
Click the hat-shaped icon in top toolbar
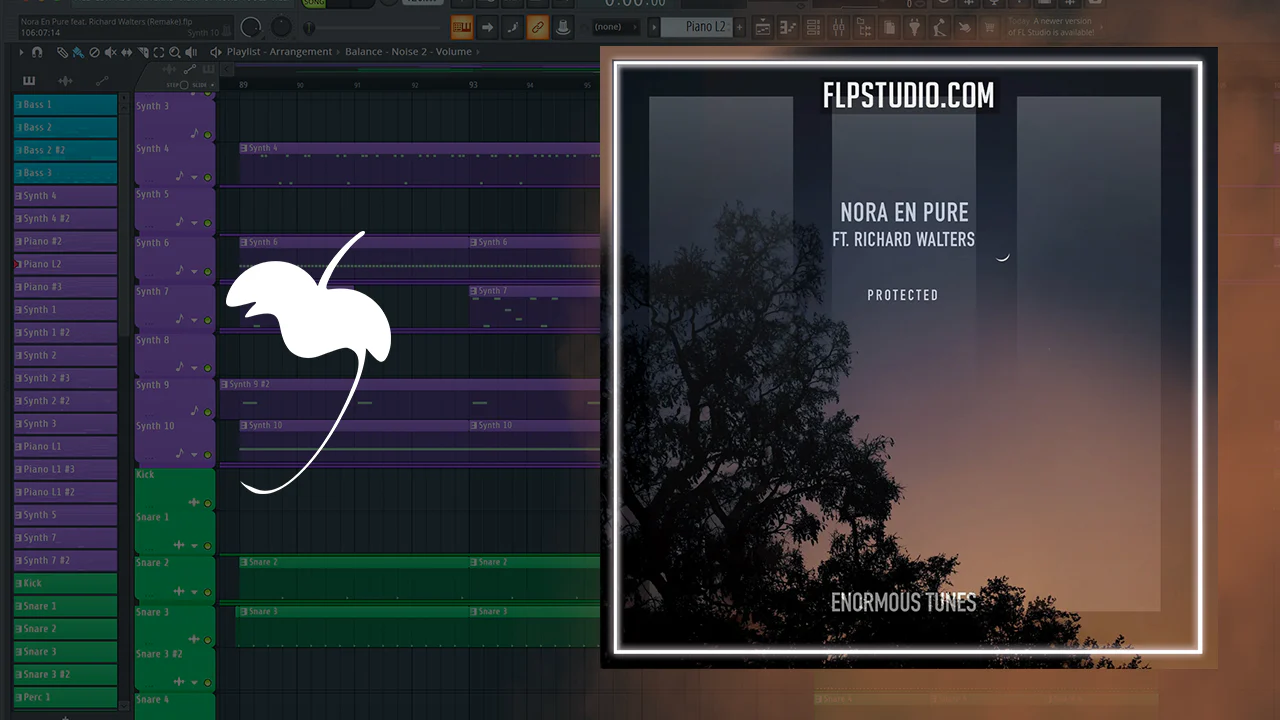click(x=563, y=27)
